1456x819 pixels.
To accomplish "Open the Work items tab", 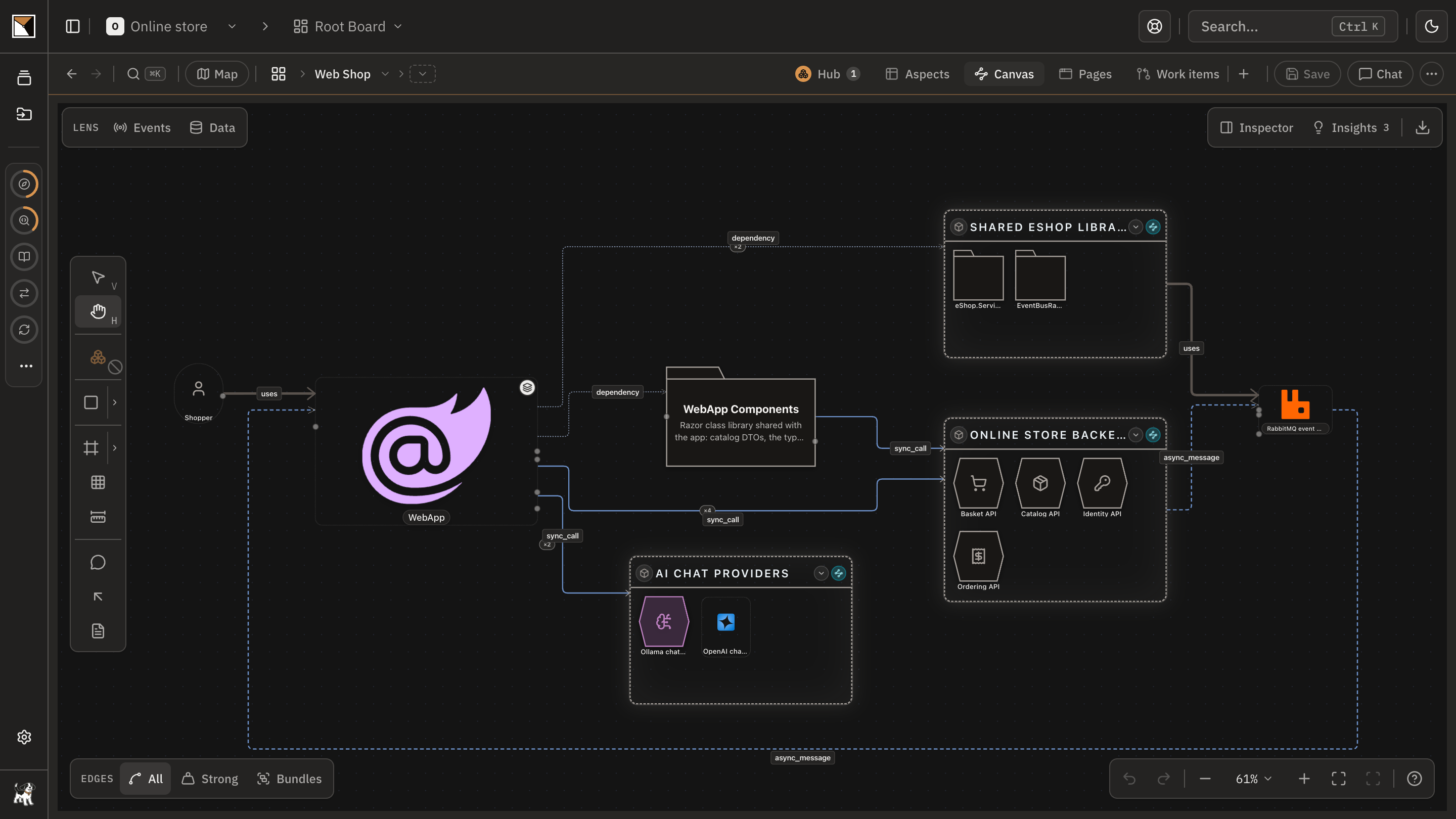I will [1178, 74].
